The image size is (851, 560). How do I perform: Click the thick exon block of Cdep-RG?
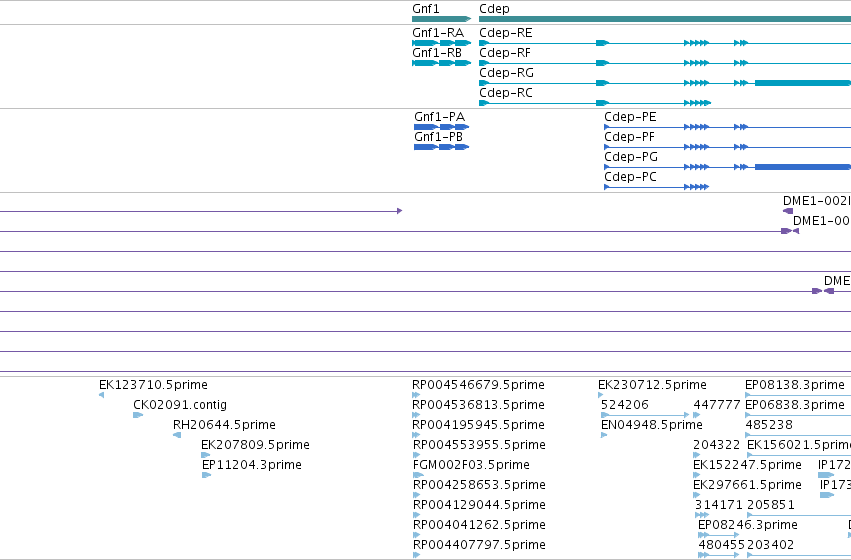pyautogui.click(x=803, y=83)
